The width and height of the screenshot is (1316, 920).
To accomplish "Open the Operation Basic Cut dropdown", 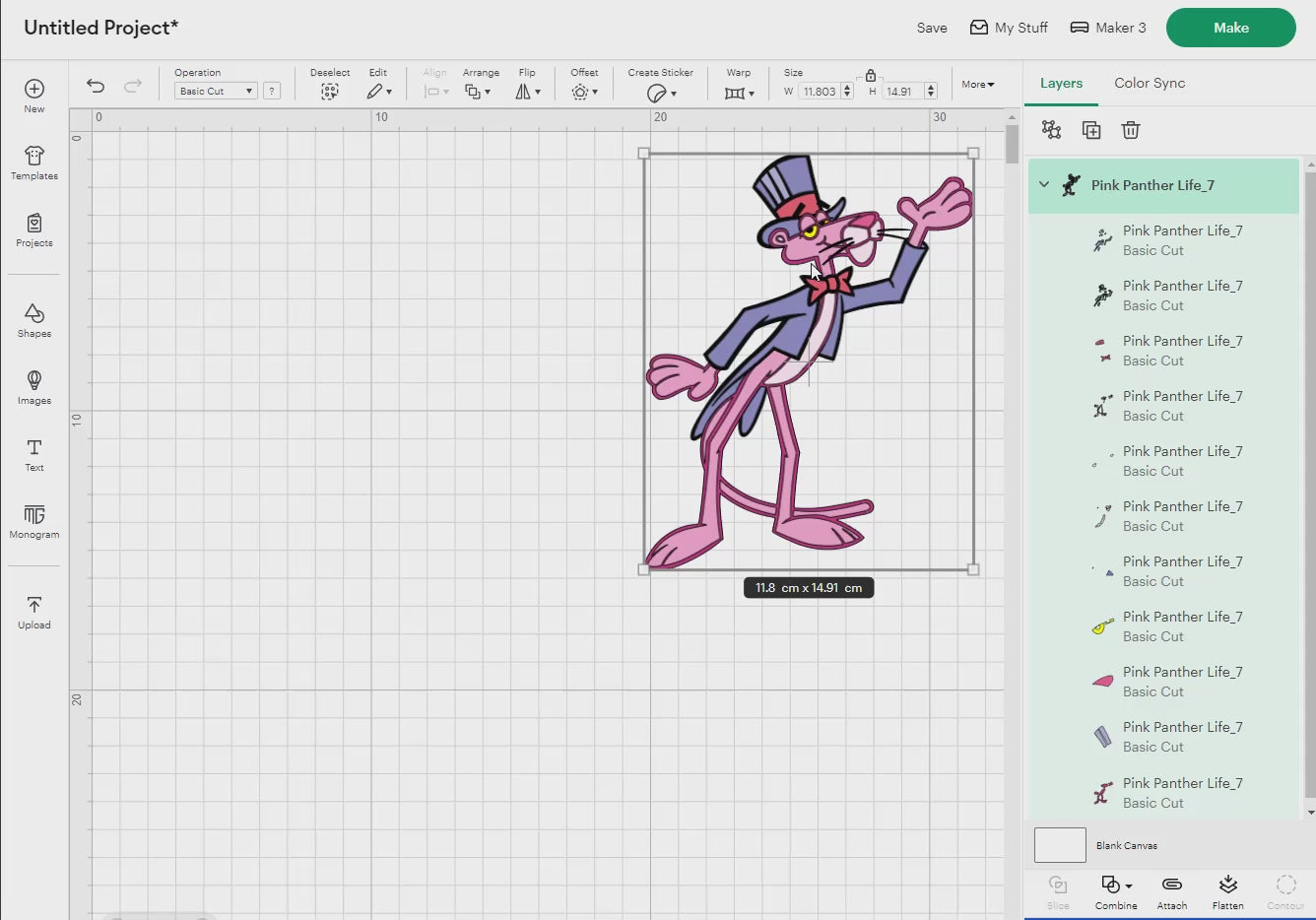I will click(216, 91).
